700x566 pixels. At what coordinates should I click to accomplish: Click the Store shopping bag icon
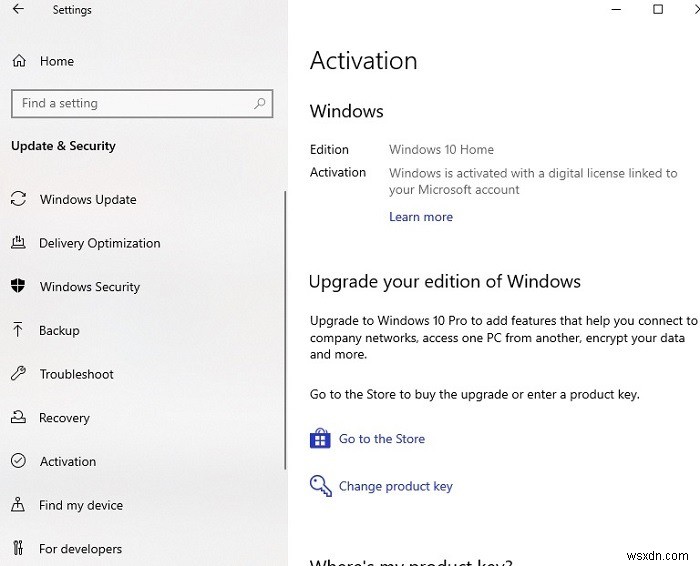click(x=320, y=438)
